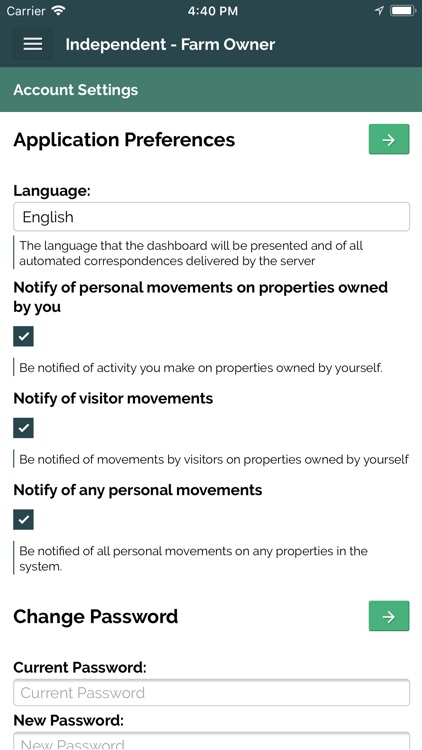Screen dimensions: 422x750
Task: Click the green arrow beside Application Preferences
Action: click(x=389, y=139)
